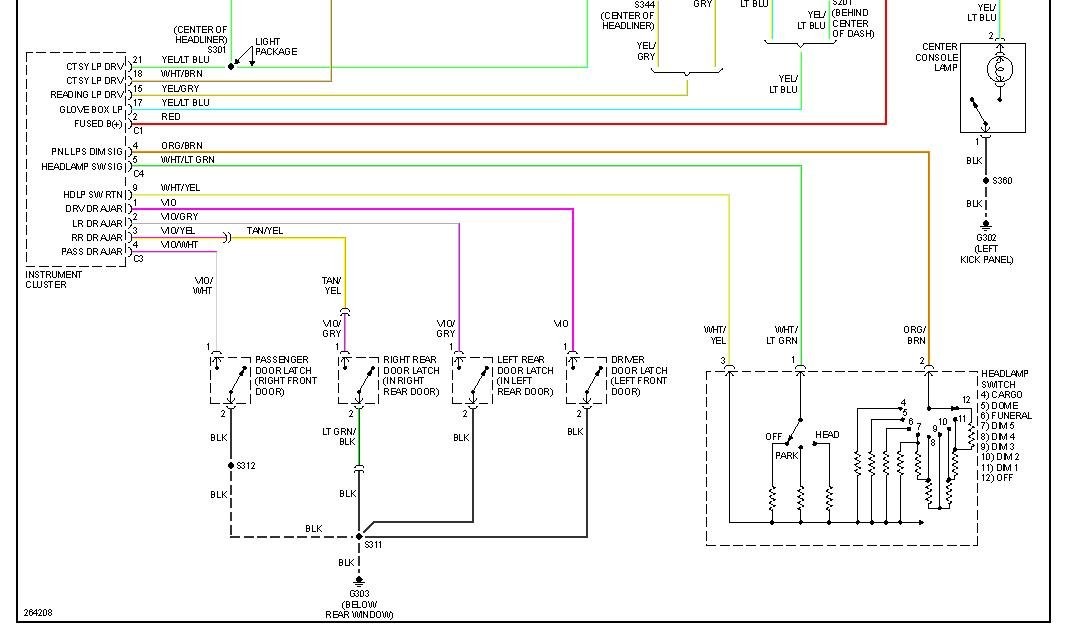Click the PARK switch position label
1069x631 pixels.
tap(787, 455)
